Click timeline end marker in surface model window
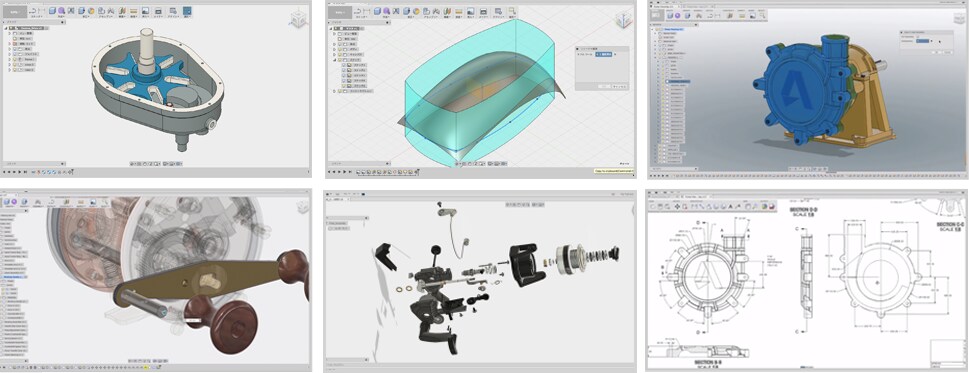The image size is (969, 373). [x=418, y=171]
